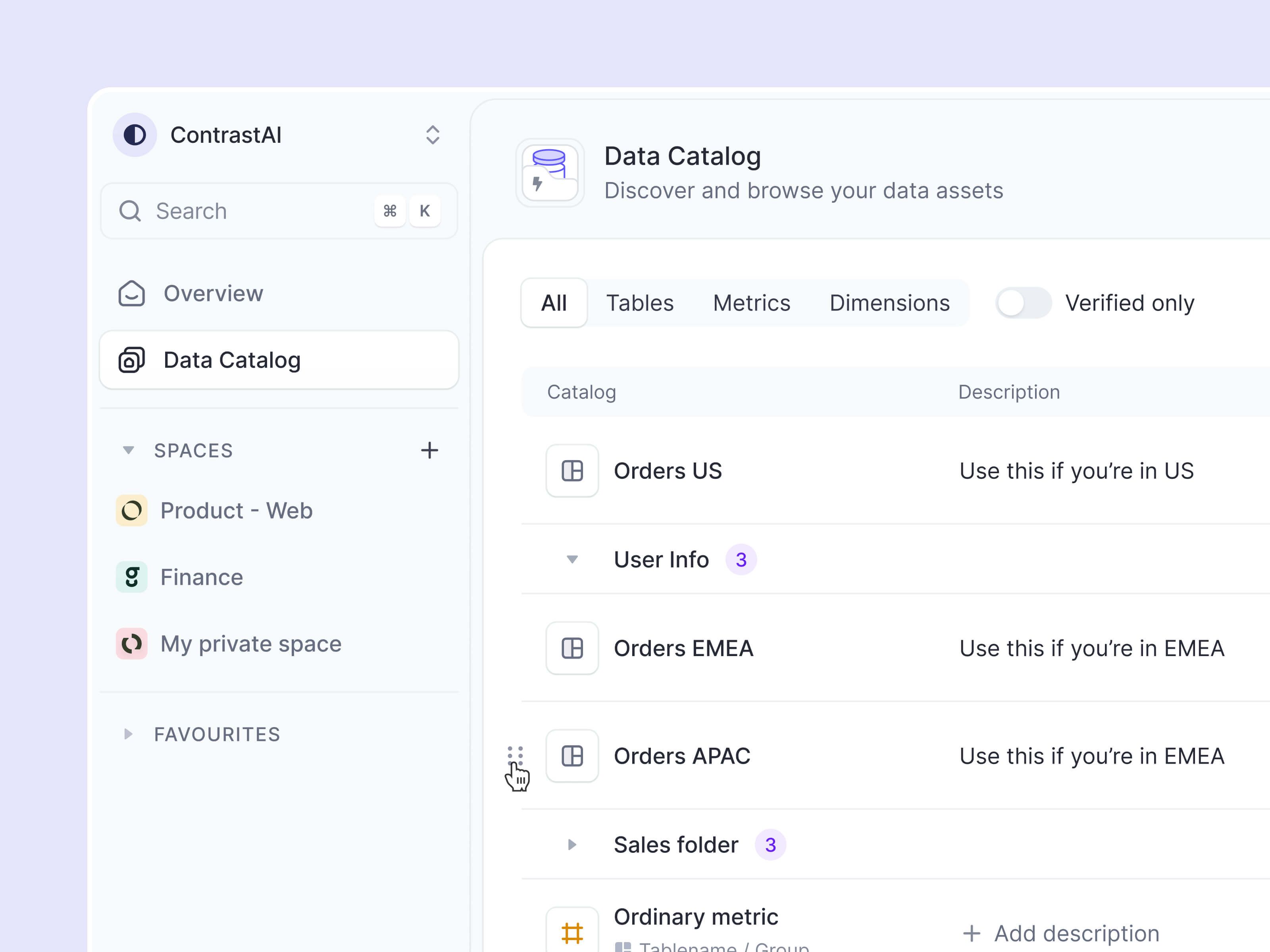Image resolution: width=1270 pixels, height=952 pixels.
Task: Open the Orders EMEA row
Action: click(896, 649)
